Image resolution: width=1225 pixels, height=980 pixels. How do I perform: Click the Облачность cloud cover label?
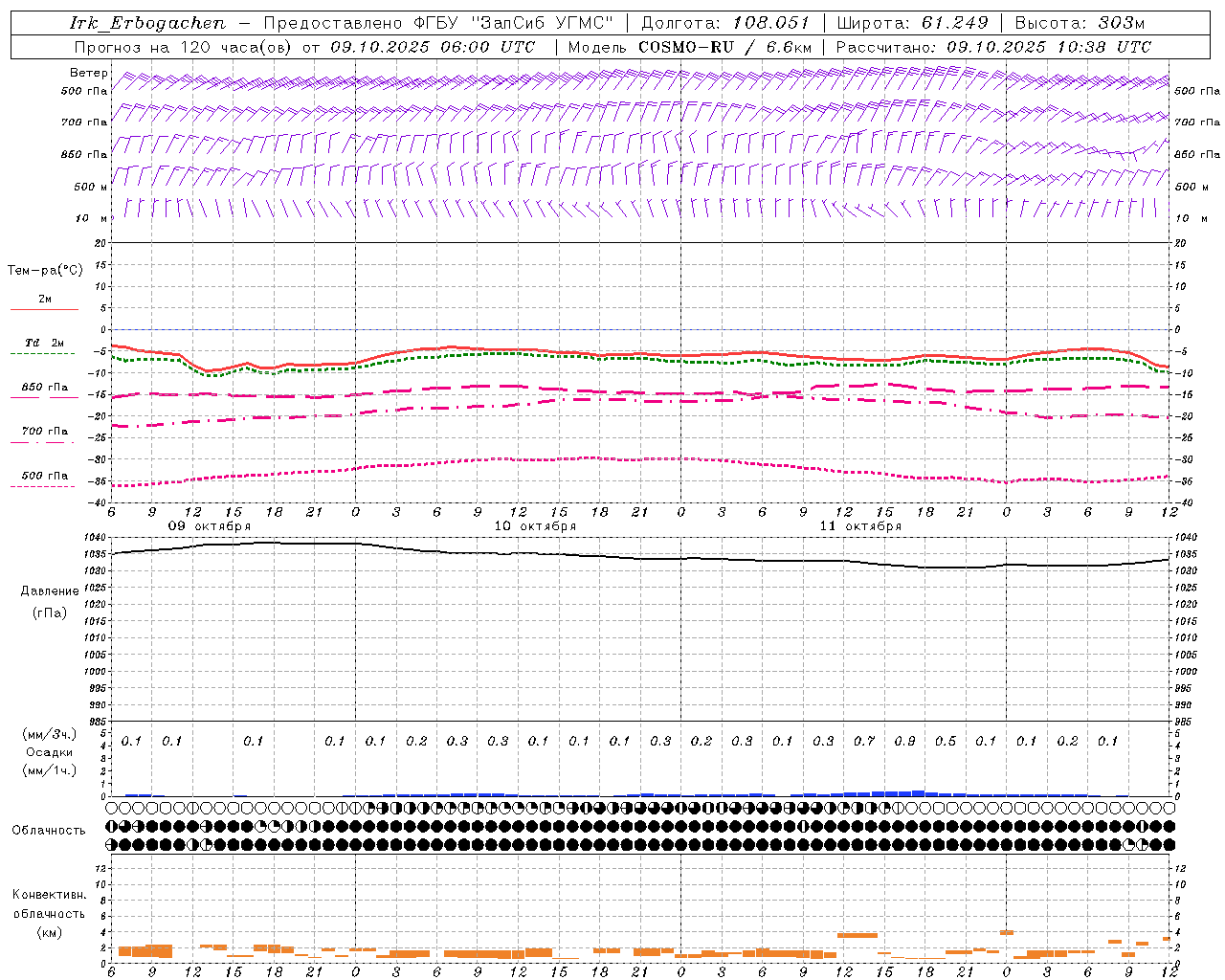click(x=49, y=831)
